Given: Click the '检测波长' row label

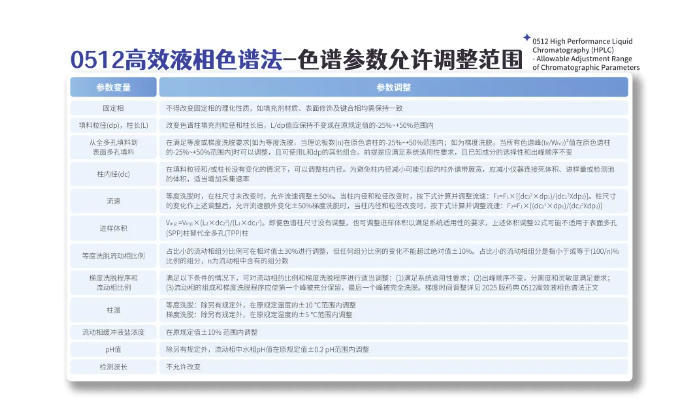Looking at the screenshot, I should [113, 367].
